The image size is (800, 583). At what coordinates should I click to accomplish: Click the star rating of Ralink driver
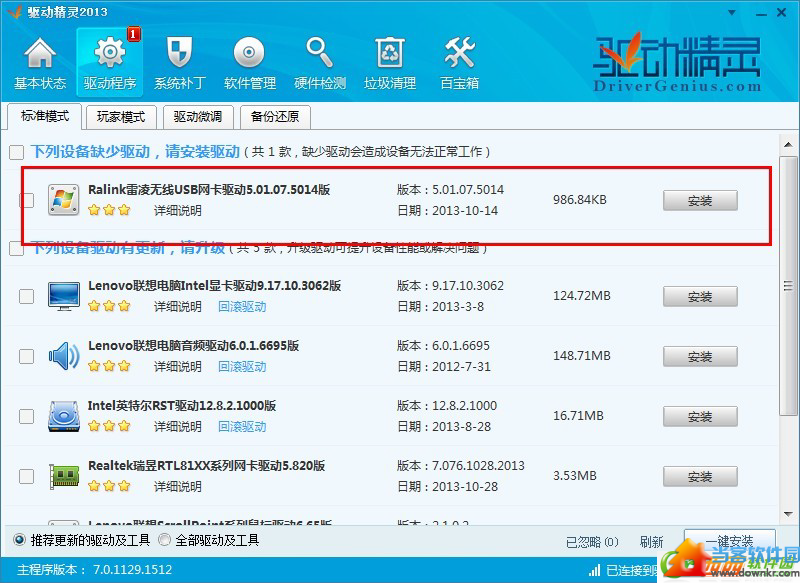pos(109,210)
